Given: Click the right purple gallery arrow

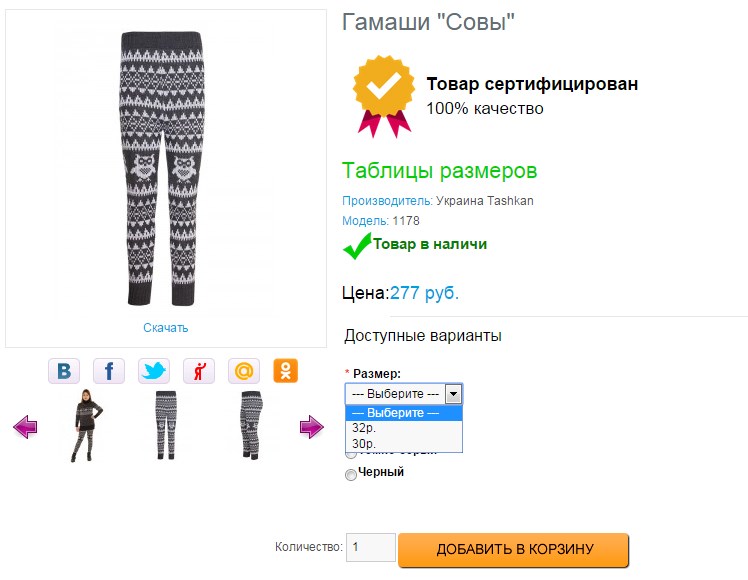Looking at the screenshot, I should (x=311, y=427).
